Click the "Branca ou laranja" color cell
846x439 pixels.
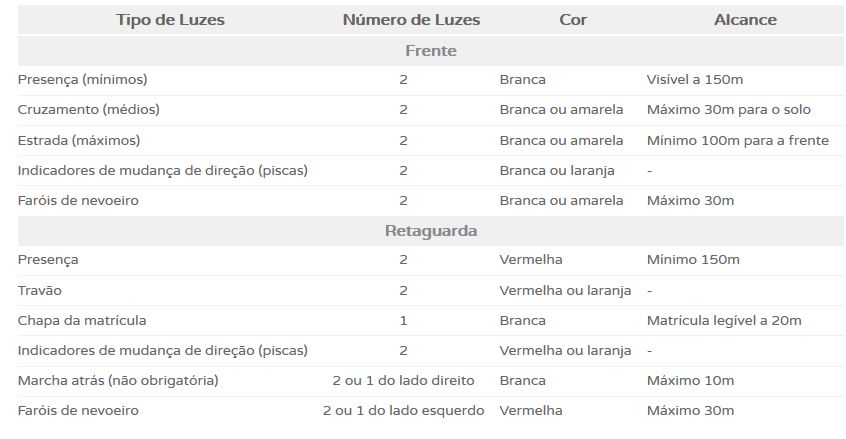pyautogui.click(x=557, y=171)
